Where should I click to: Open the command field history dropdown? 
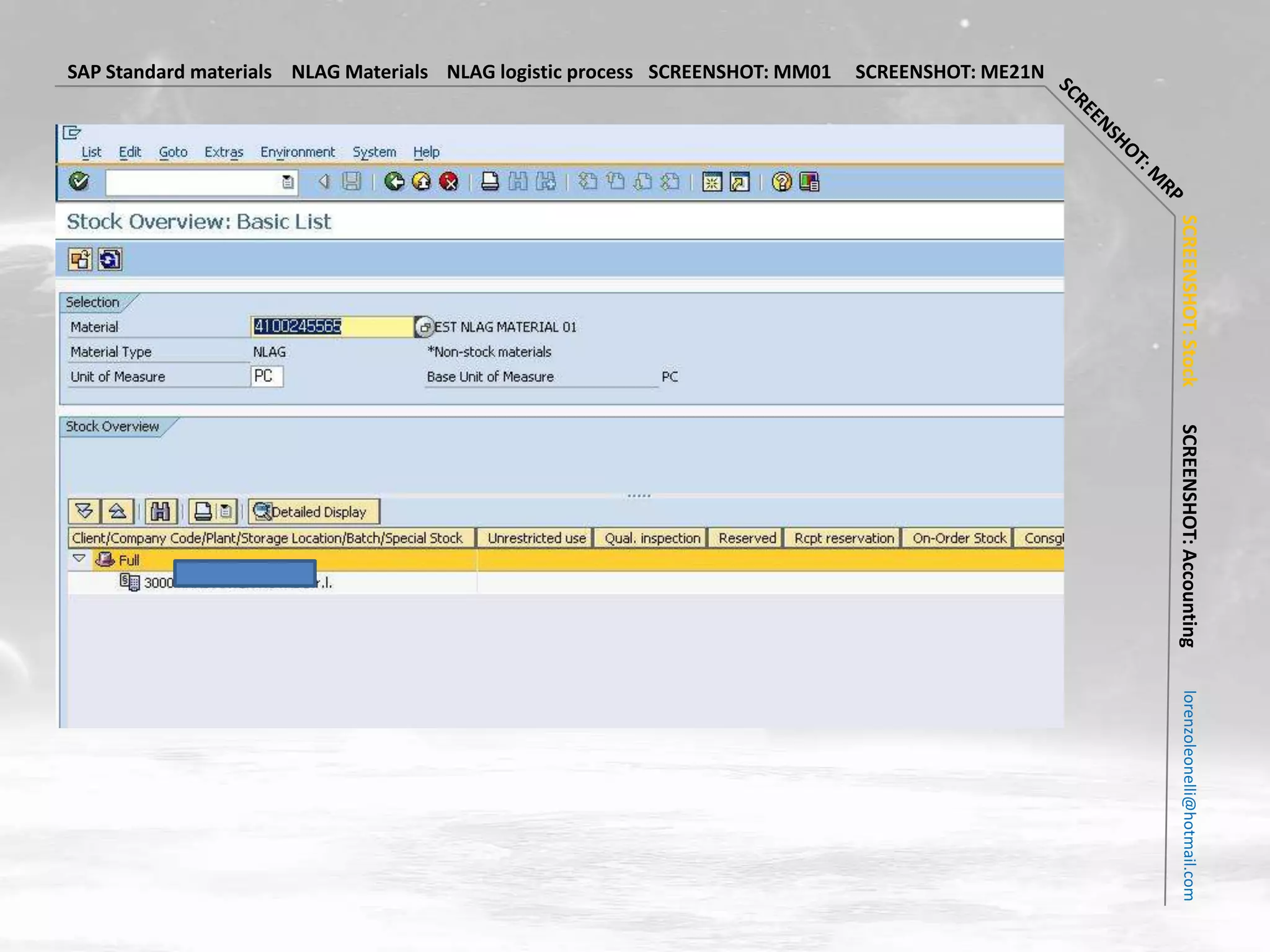tap(288, 182)
